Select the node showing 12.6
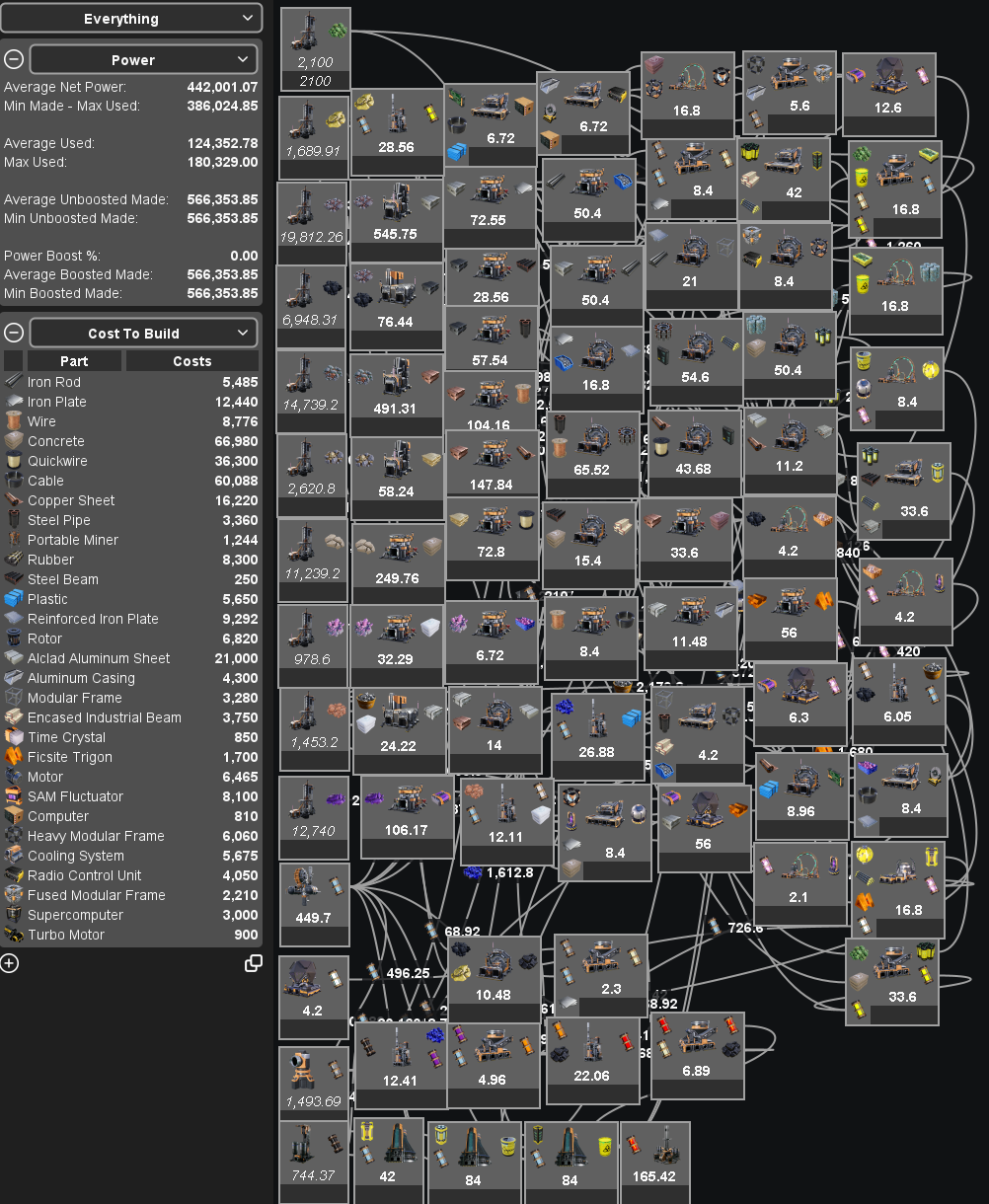 (x=888, y=94)
